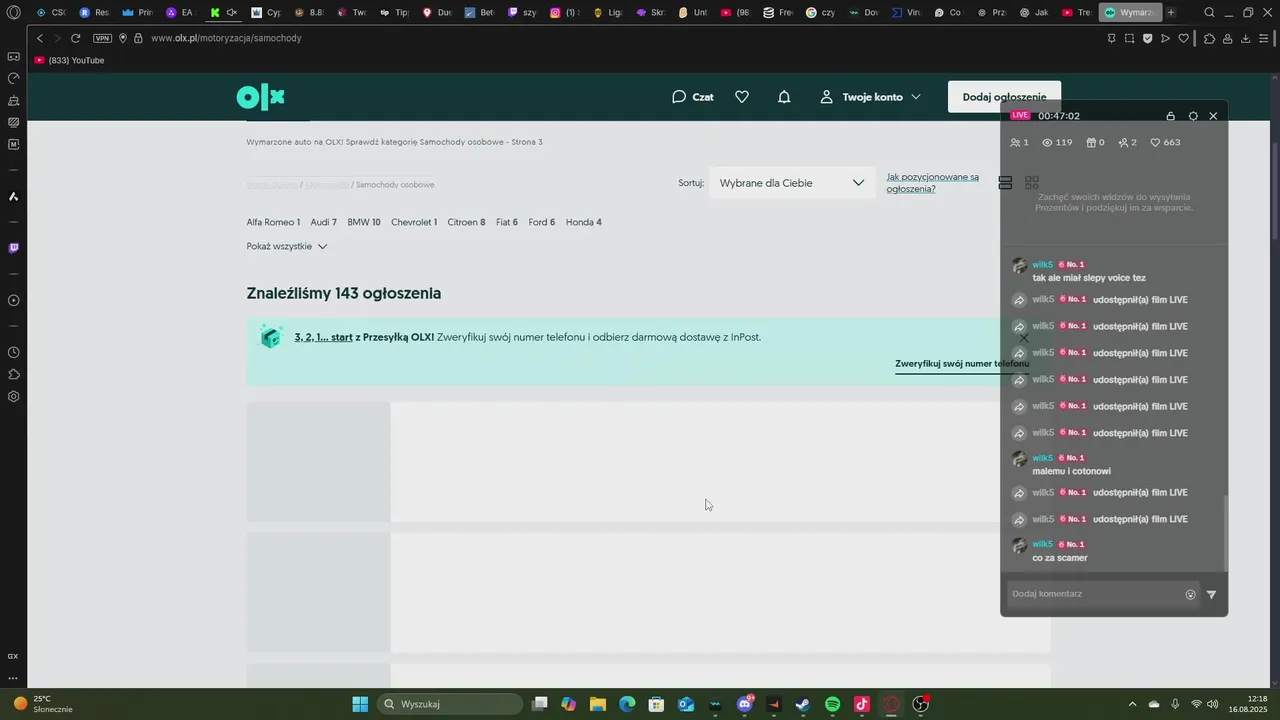
Task: Filter by BMW 10 brand
Action: pos(364,222)
